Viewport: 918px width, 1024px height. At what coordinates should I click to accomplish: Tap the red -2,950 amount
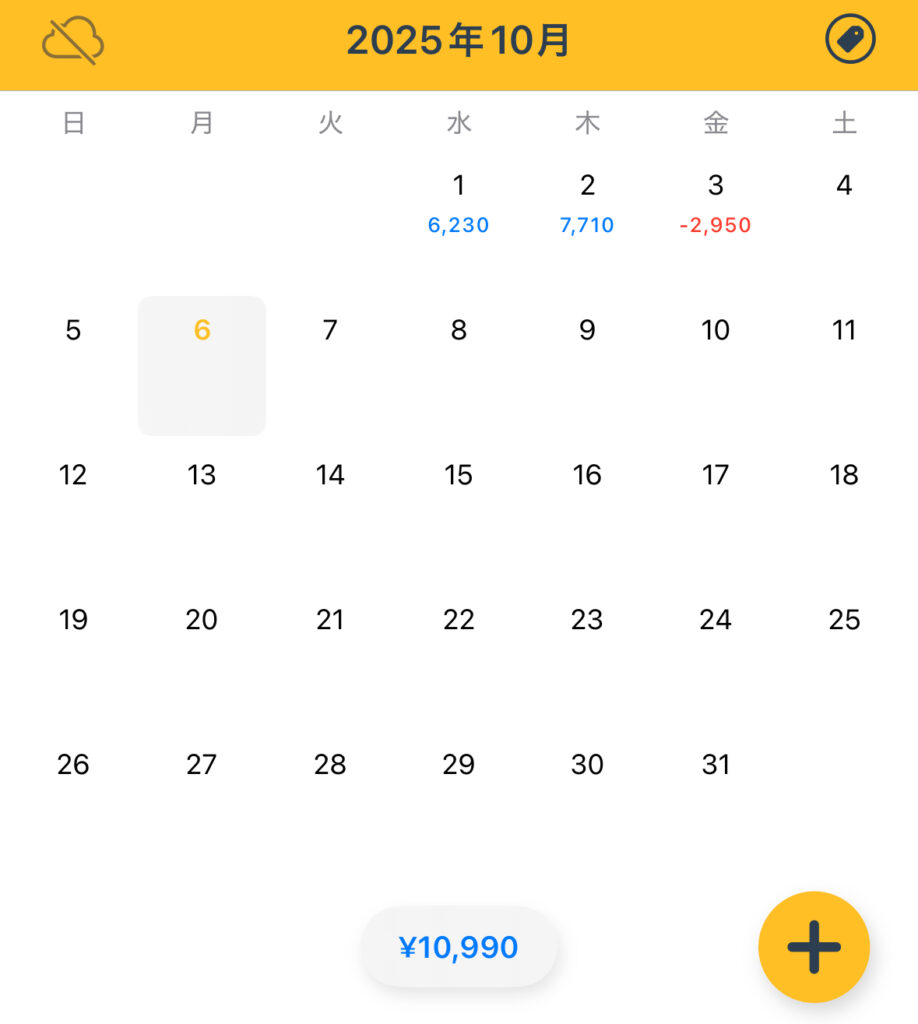[x=716, y=226]
